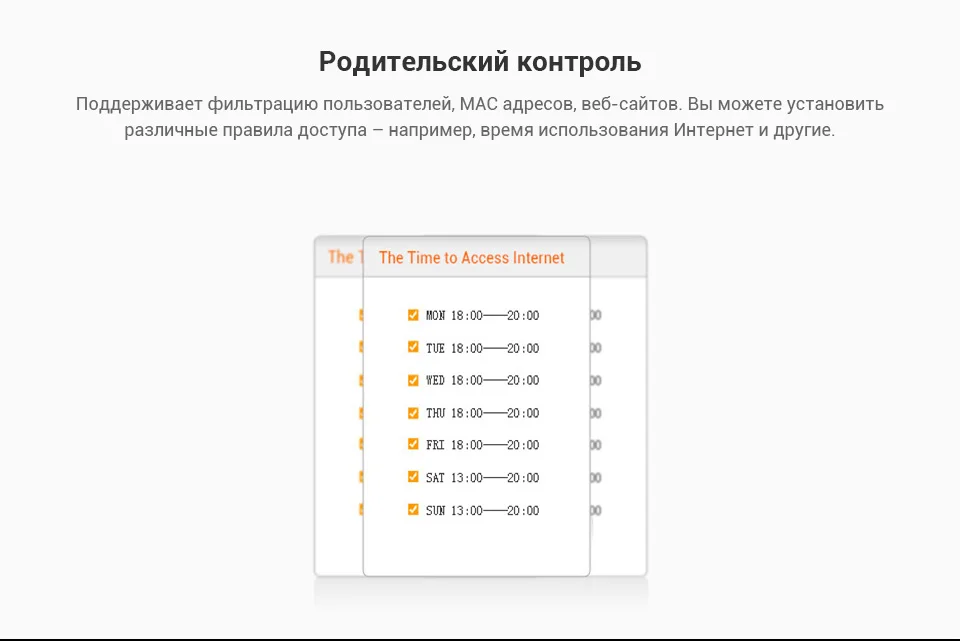Select the SAT 13:00——20:00 schedule text
Screen dimensions: 960x641
[x=482, y=478]
